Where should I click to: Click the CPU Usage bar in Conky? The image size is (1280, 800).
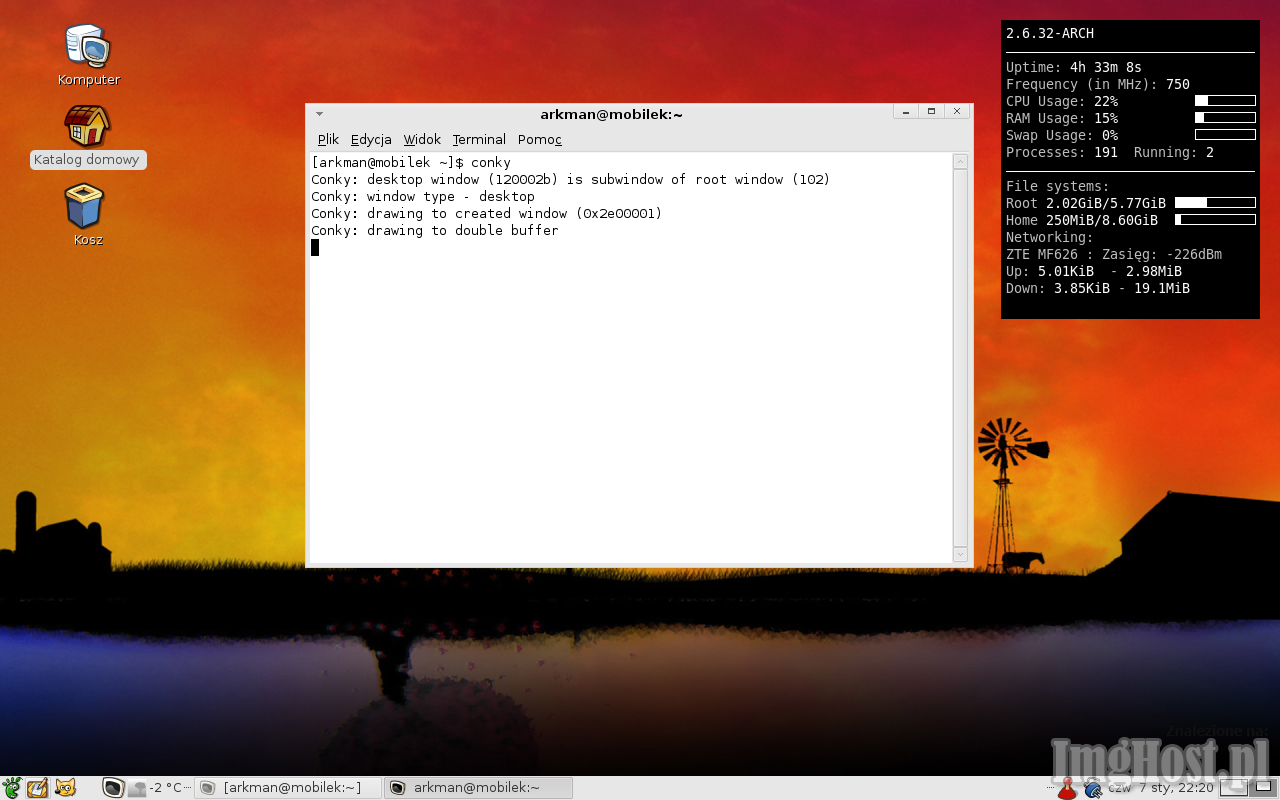pyautogui.click(x=1225, y=101)
